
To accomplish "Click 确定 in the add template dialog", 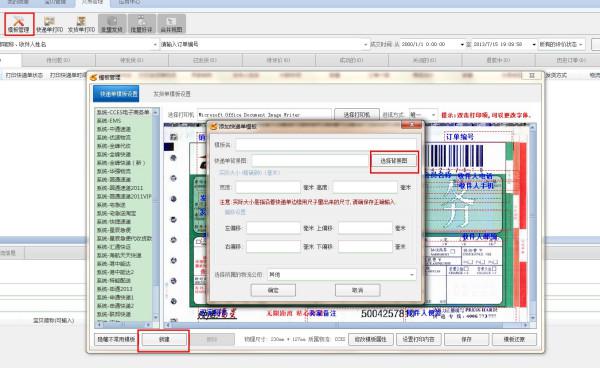I will (x=273, y=290).
